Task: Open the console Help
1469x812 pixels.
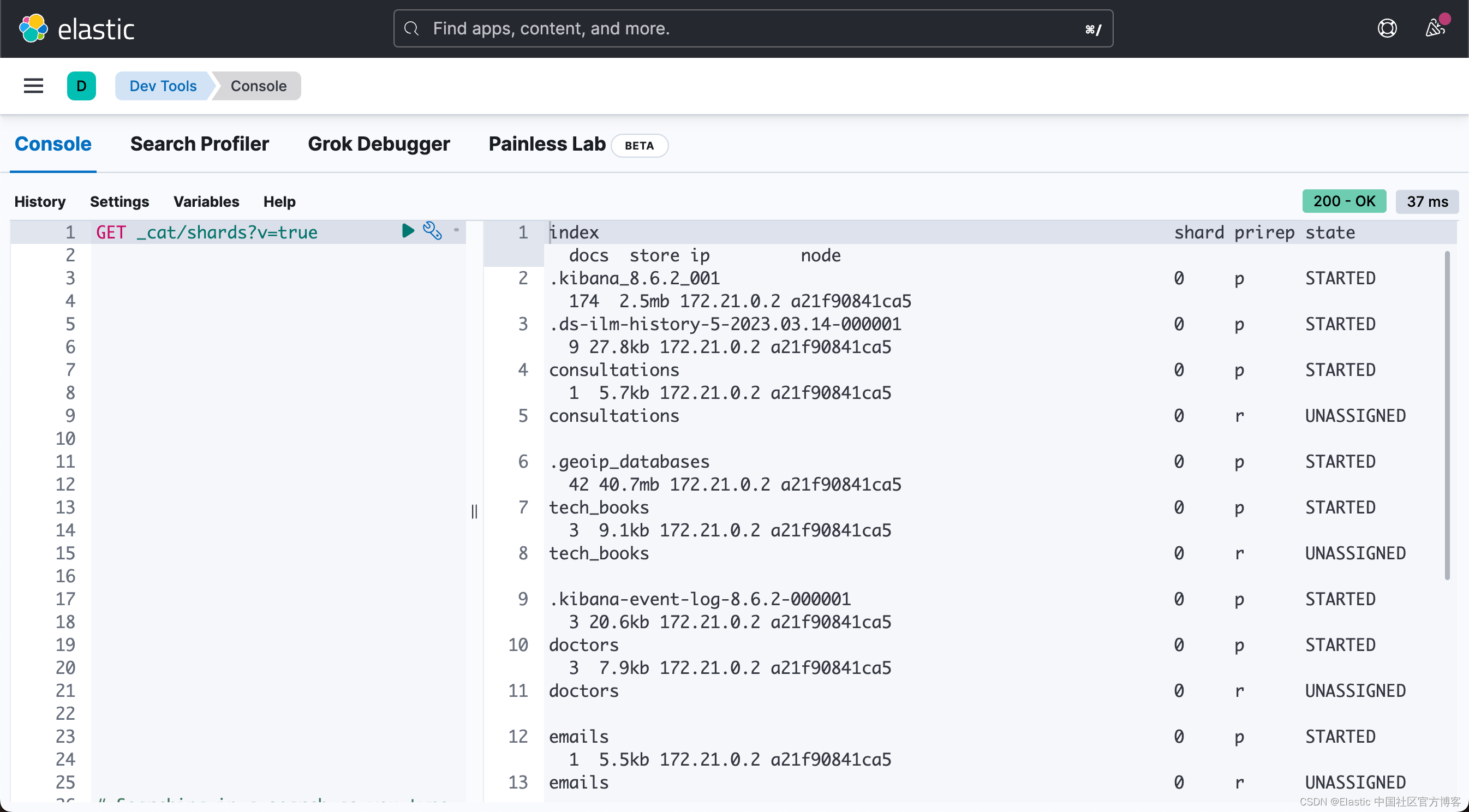Action: click(x=279, y=201)
